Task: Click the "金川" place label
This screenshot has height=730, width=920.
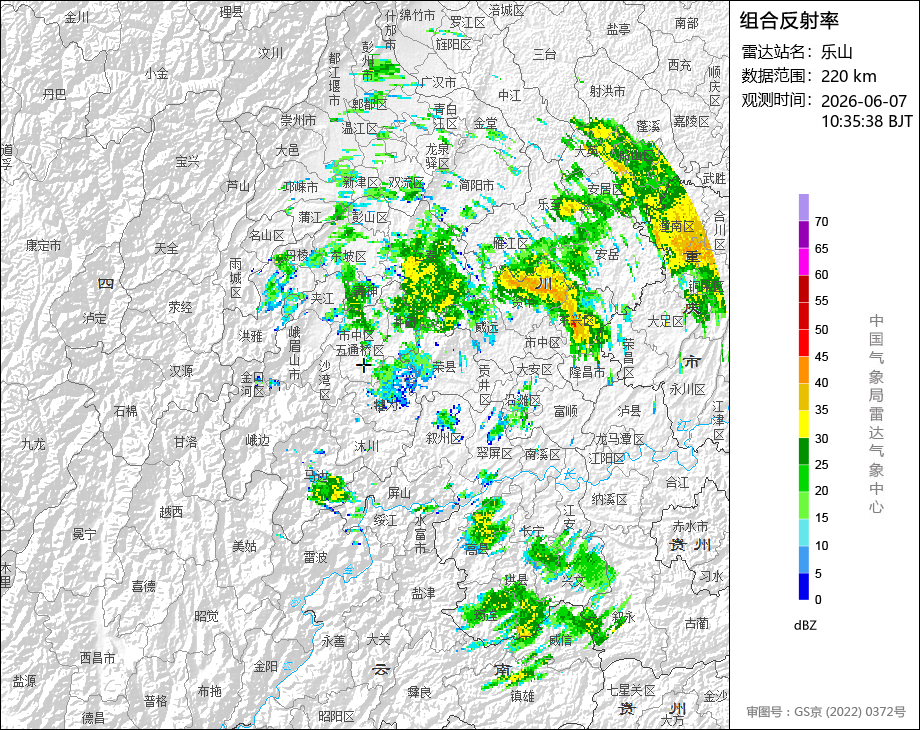Action: click(x=77, y=18)
